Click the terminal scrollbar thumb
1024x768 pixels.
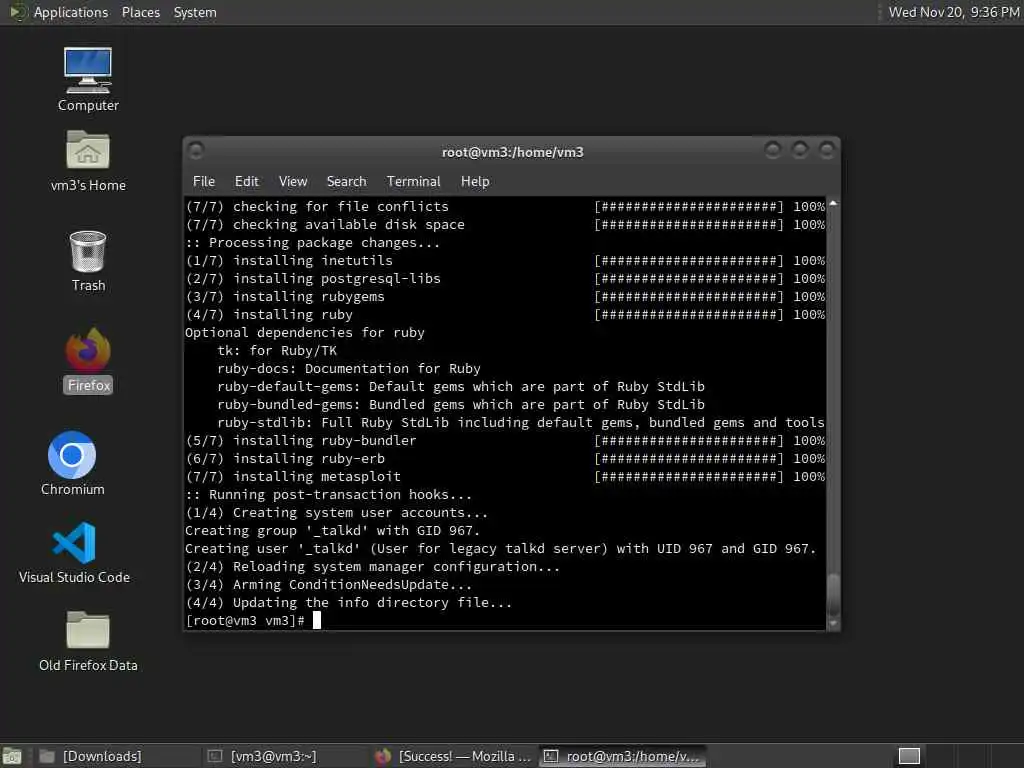(833, 594)
